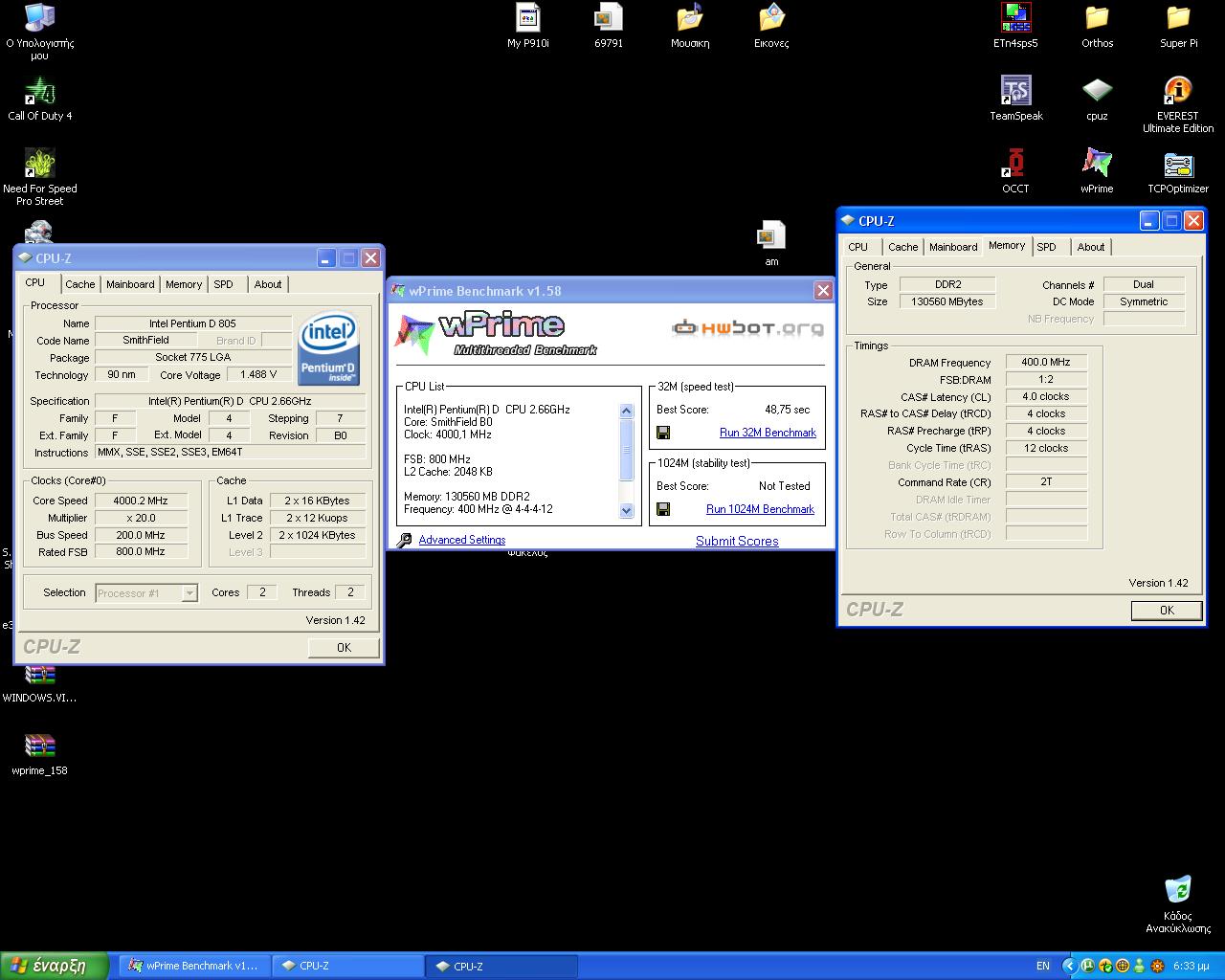The image size is (1225, 980).
Task: Click the EN language indicator in tray
Action: tap(1043, 966)
